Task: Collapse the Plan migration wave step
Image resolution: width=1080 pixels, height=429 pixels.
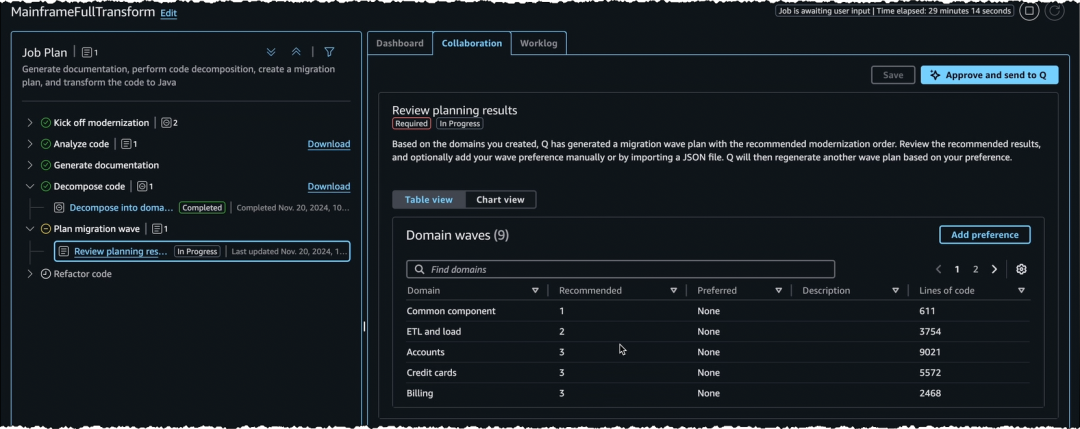Action: coord(30,229)
